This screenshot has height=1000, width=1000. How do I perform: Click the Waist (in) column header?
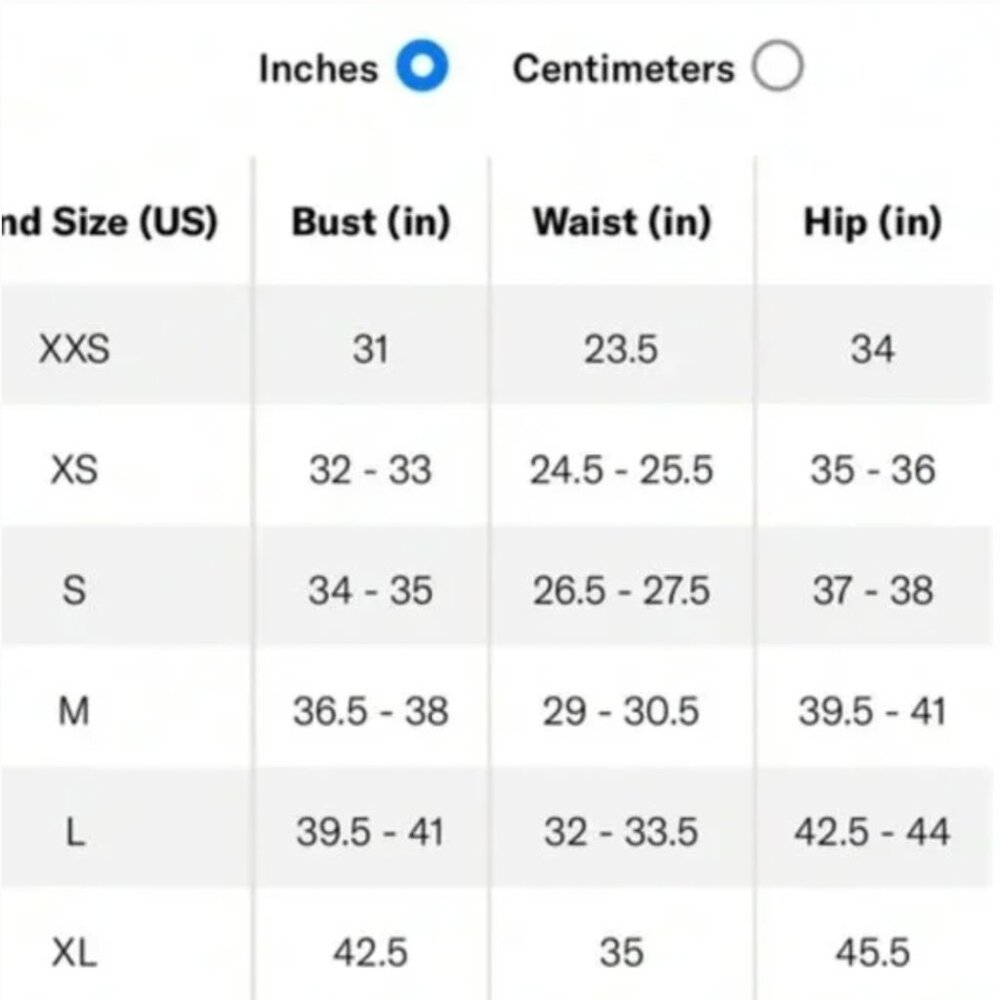[x=621, y=222]
